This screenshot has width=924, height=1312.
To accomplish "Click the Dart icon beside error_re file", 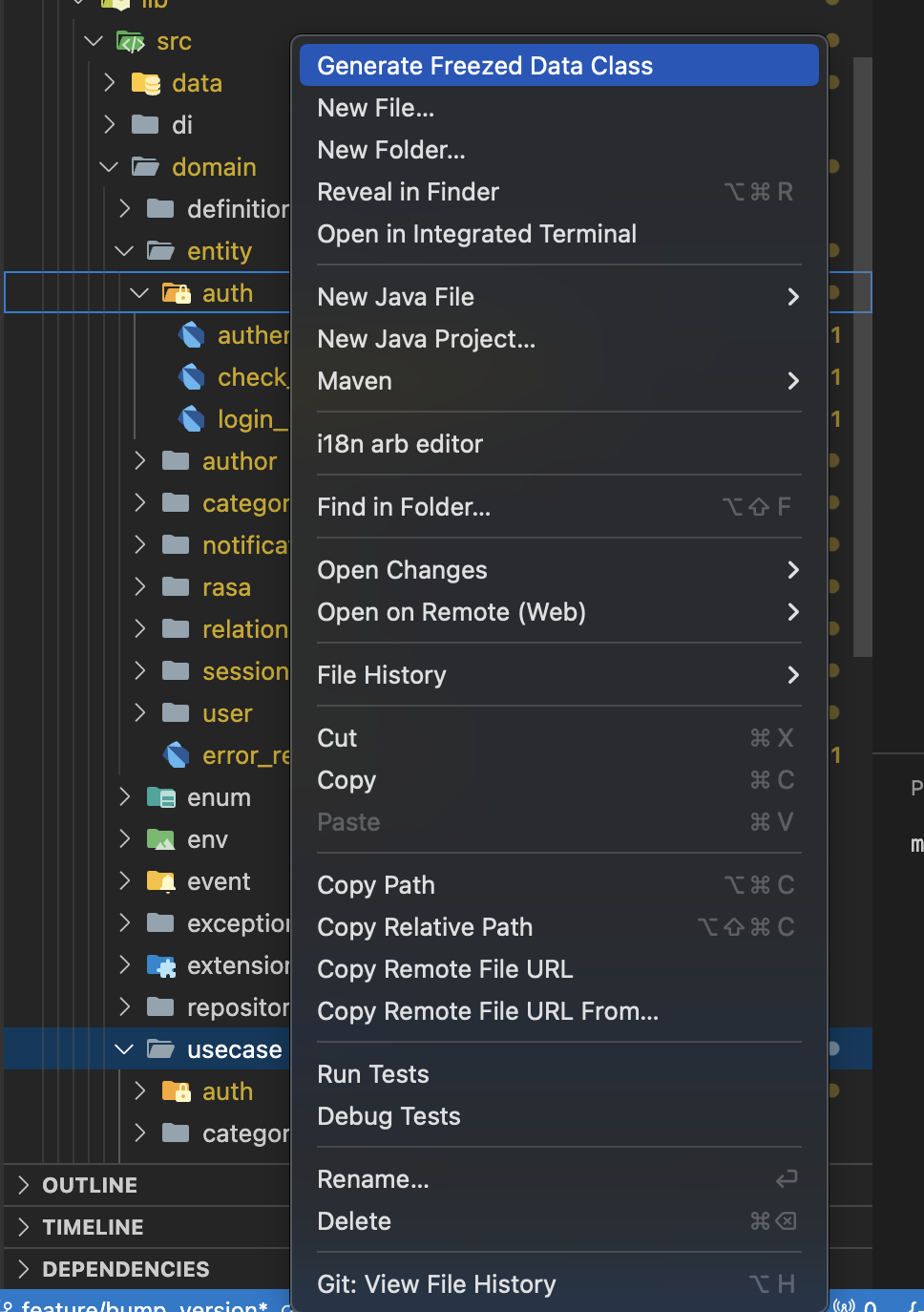I will 177,755.
